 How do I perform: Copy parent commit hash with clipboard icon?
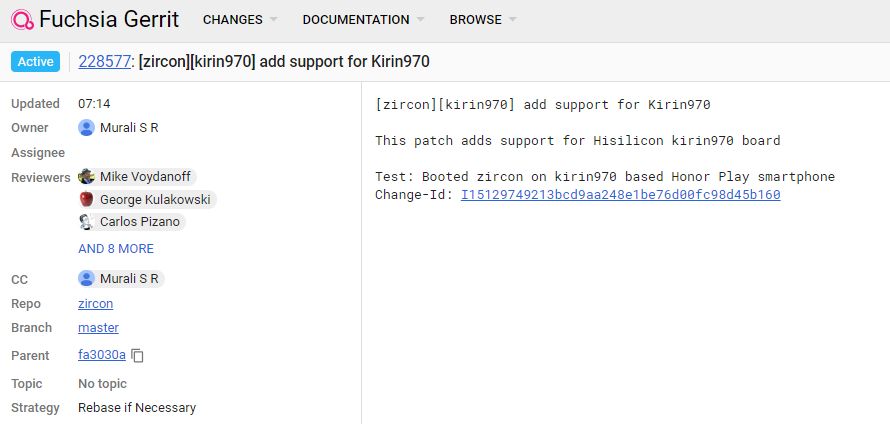tap(138, 356)
